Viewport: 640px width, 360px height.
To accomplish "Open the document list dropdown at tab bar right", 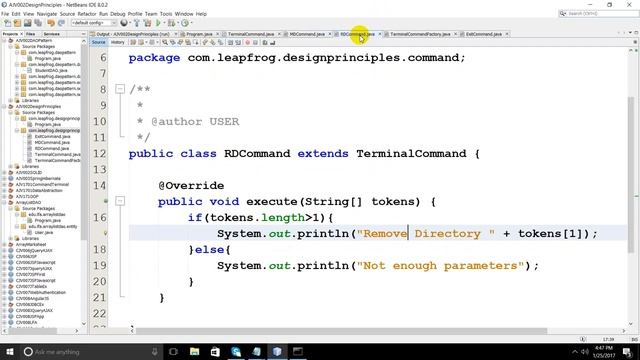I will [x=630, y=33].
